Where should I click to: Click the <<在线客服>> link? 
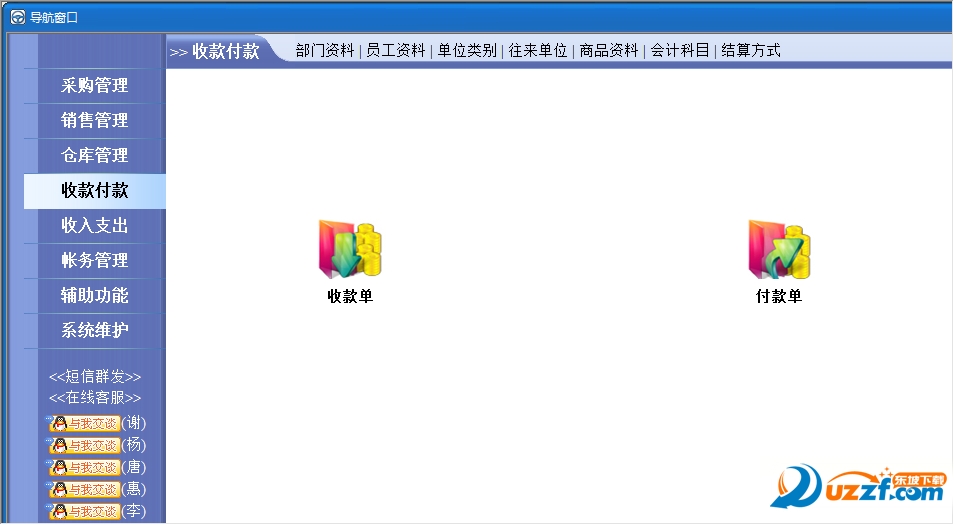tap(95, 398)
